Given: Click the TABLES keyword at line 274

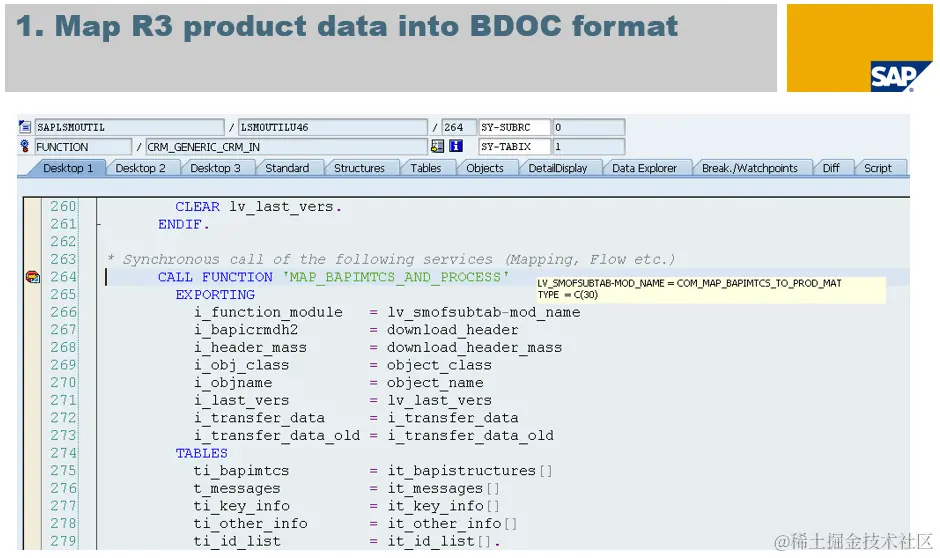Looking at the screenshot, I should [x=201, y=453].
